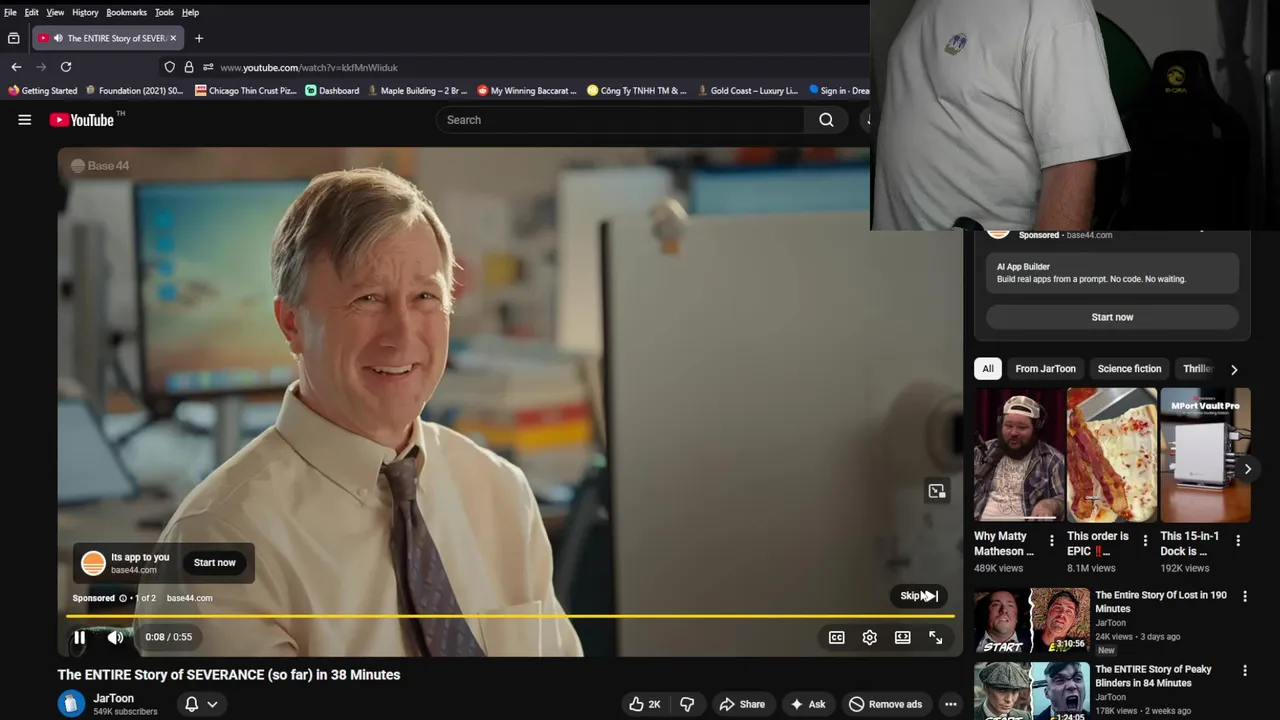Viewport: 1280px width, 720px height.
Task: Mute the video volume speaker
Action: point(116,637)
